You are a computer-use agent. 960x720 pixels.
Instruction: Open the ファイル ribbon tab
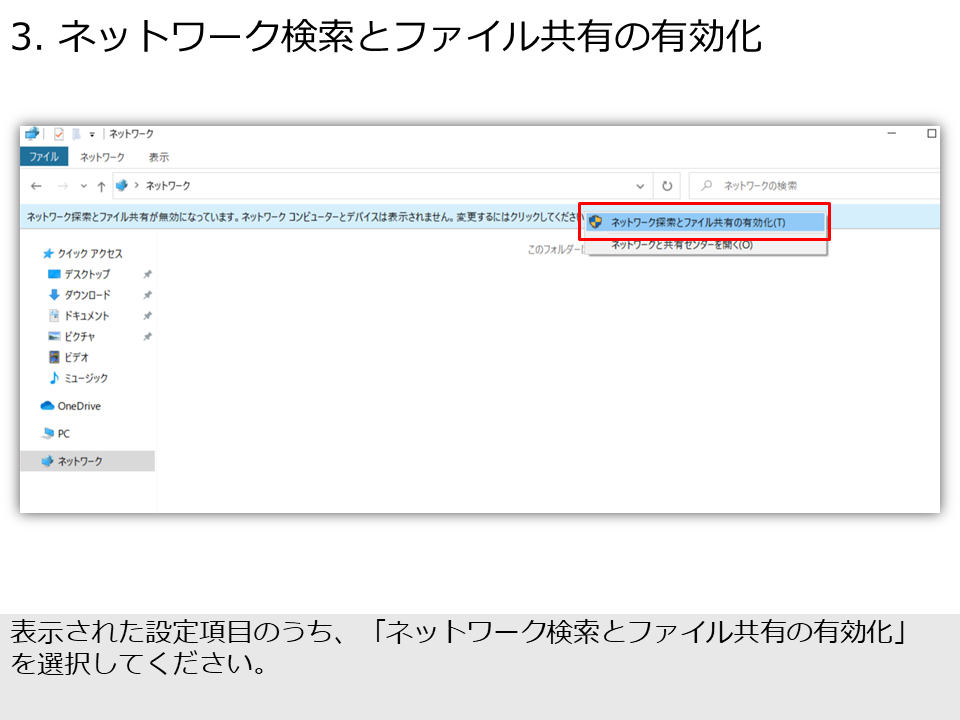[44, 157]
